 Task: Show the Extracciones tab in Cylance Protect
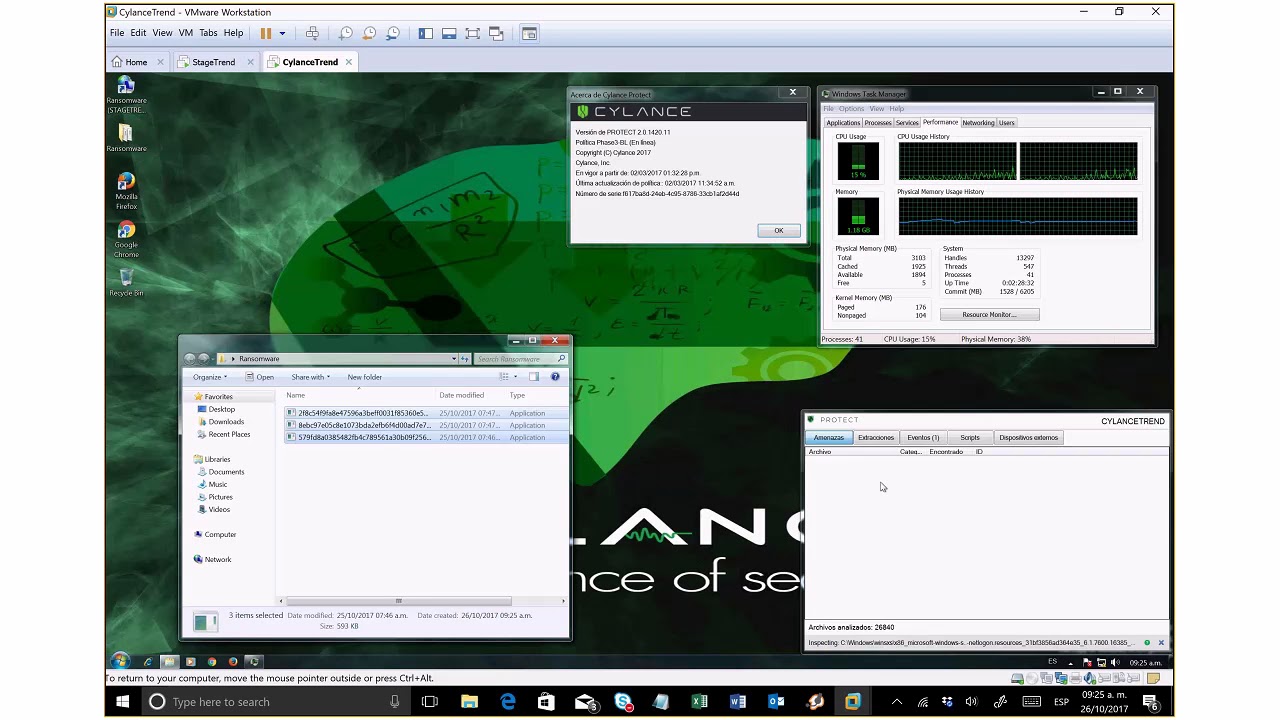(x=876, y=438)
